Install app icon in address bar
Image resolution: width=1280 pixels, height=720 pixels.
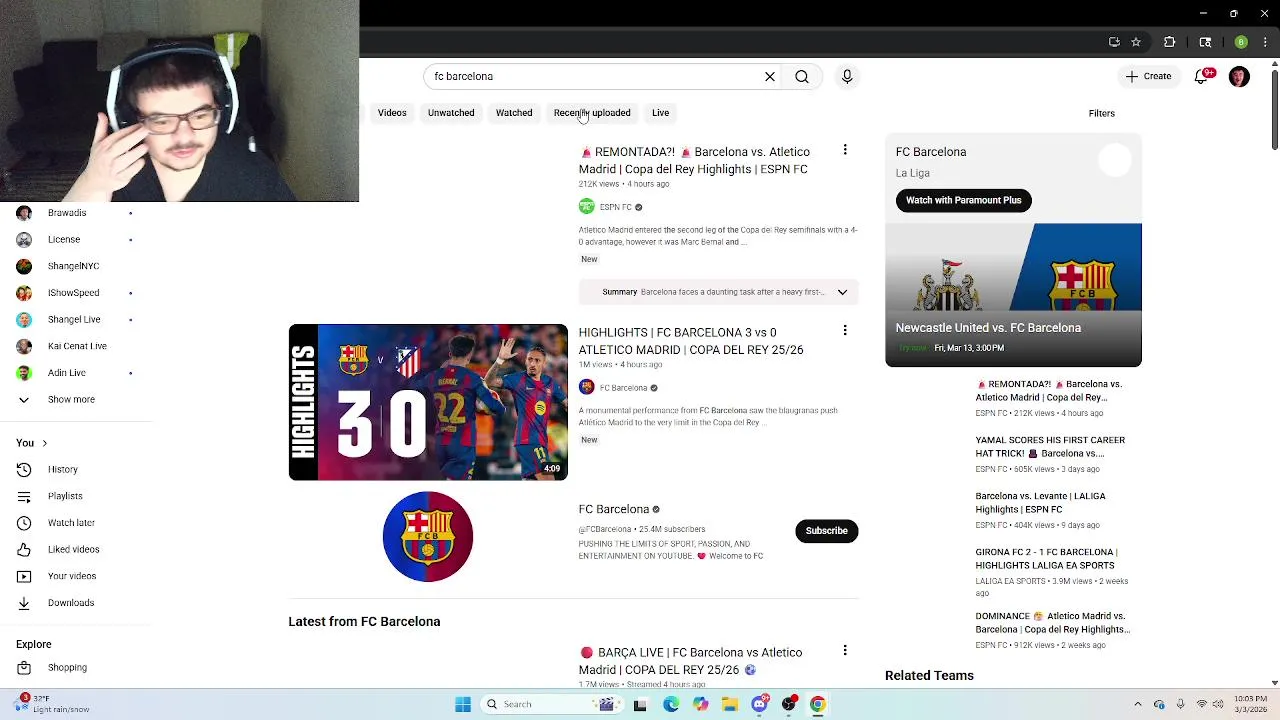[x=1114, y=42]
